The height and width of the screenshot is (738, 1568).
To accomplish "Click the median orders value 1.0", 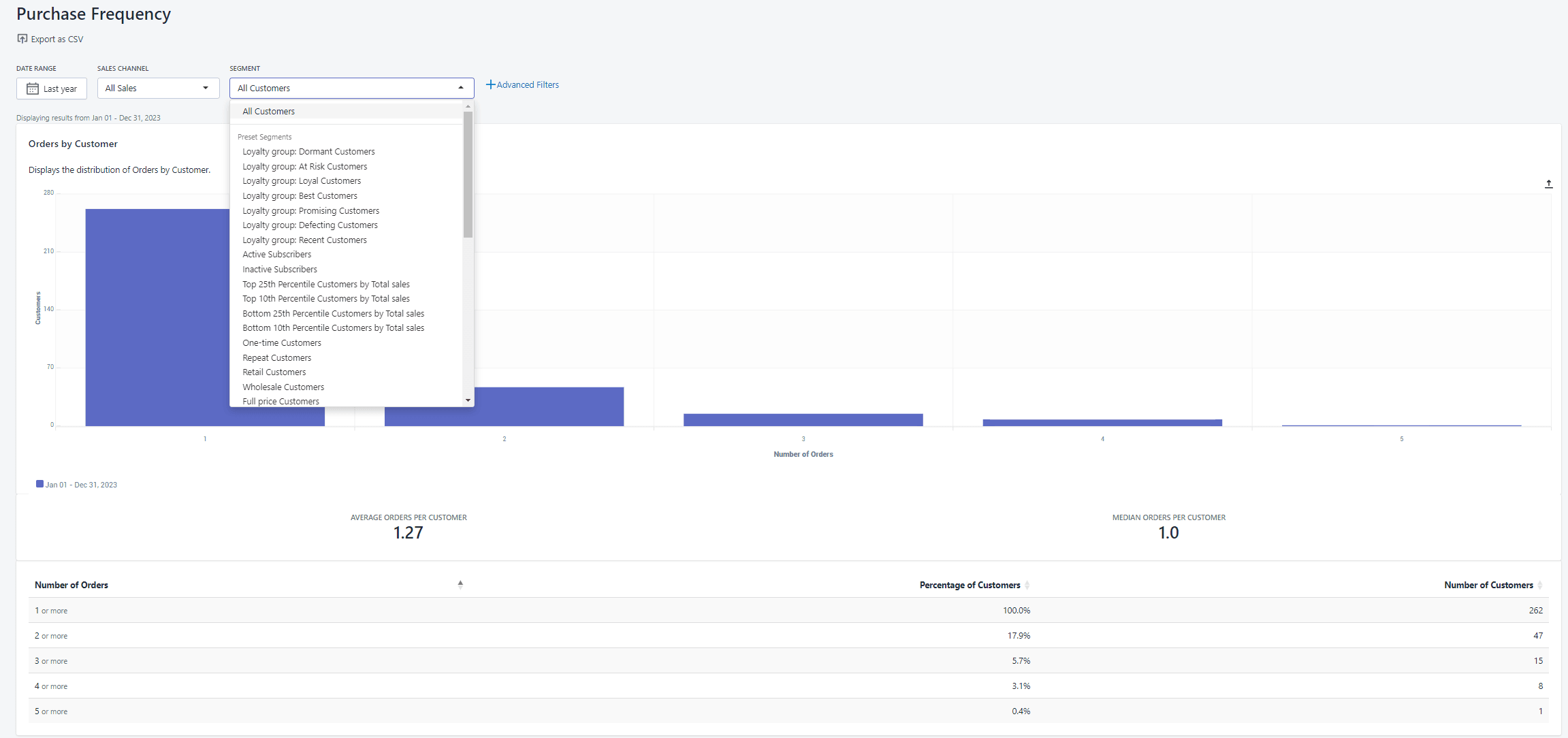I will click(1169, 533).
